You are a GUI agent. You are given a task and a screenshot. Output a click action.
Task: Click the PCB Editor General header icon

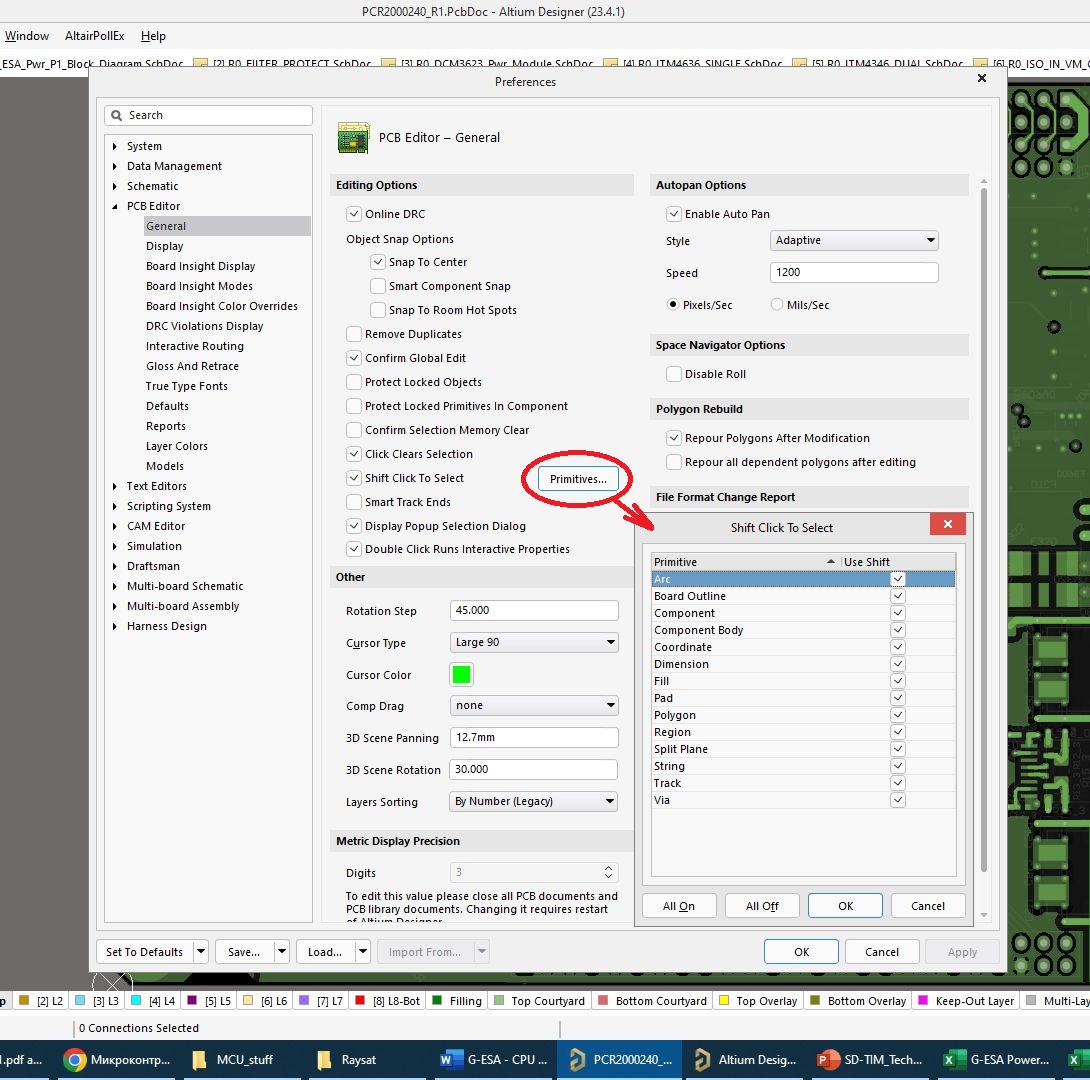353,138
